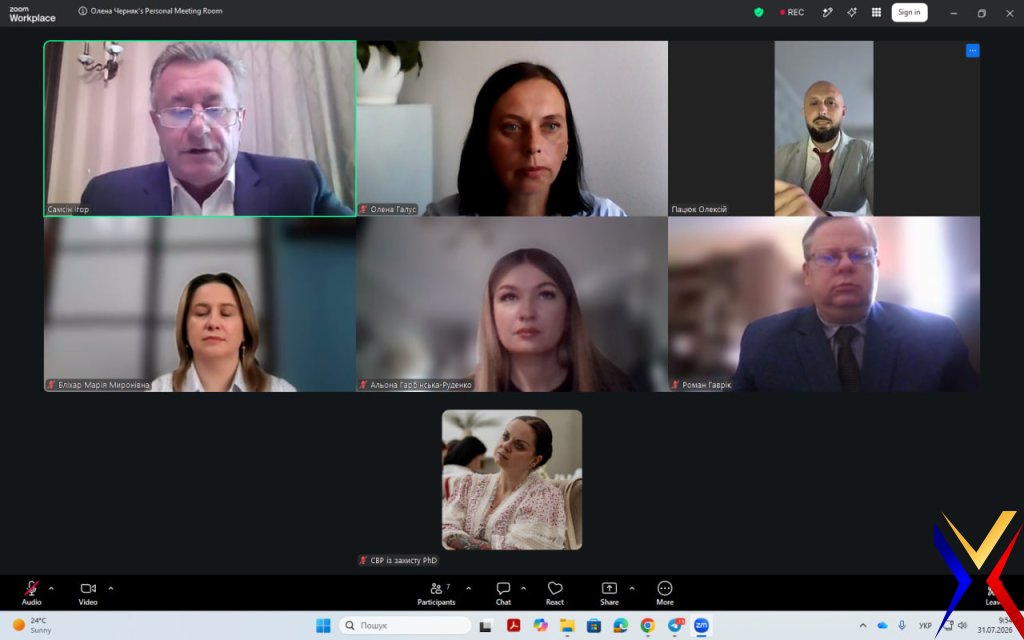The image size is (1024, 640).
Task: Click the Sign in button
Action: pos(909,12)
